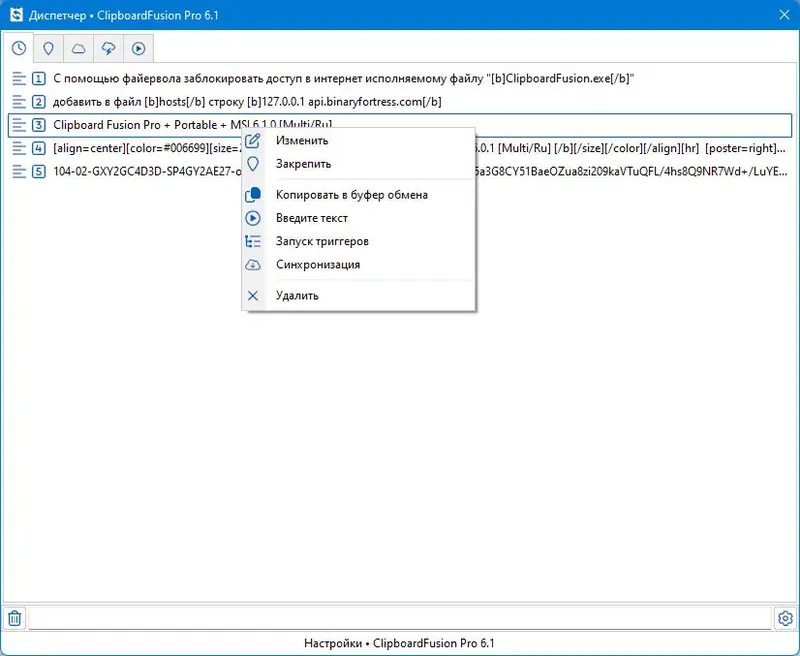Select row starting '[align=center][color=#006699]'
800x656 pixels.
coord(400,148)
